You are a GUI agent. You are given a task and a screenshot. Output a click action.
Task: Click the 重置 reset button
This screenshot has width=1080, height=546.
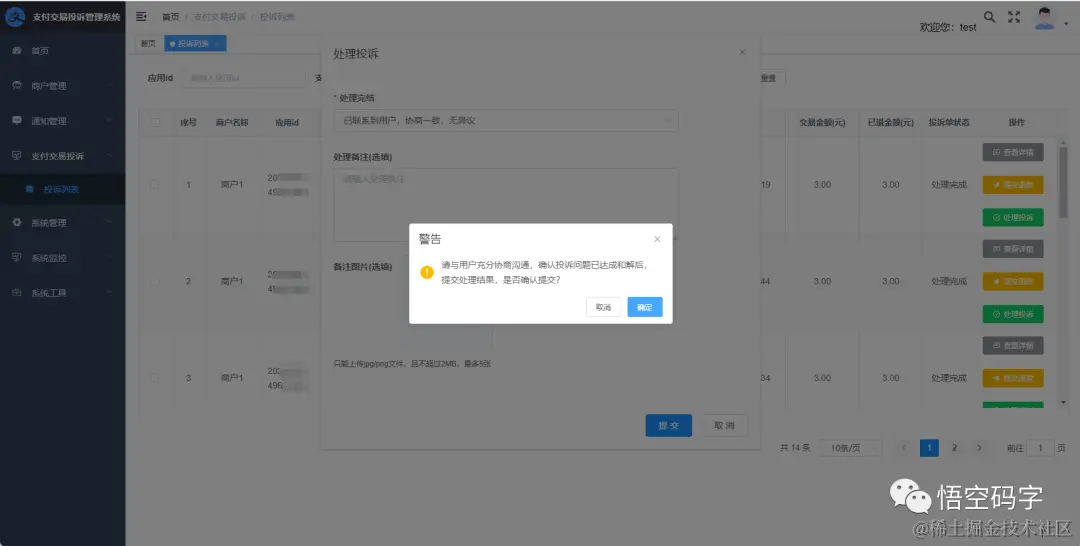tap(769, 78)
